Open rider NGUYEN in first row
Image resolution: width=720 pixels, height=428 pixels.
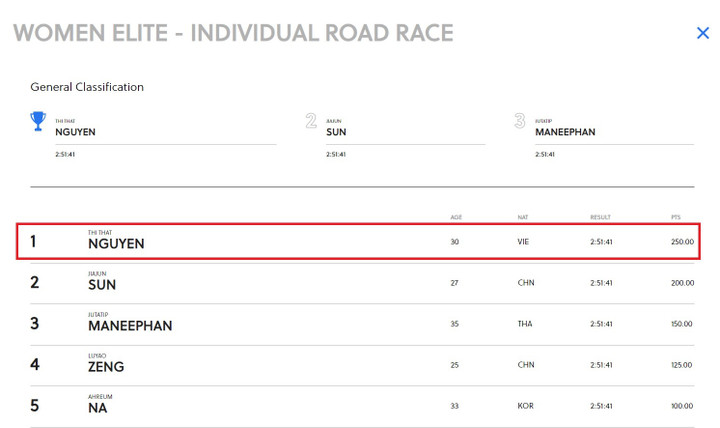[116, 243]
